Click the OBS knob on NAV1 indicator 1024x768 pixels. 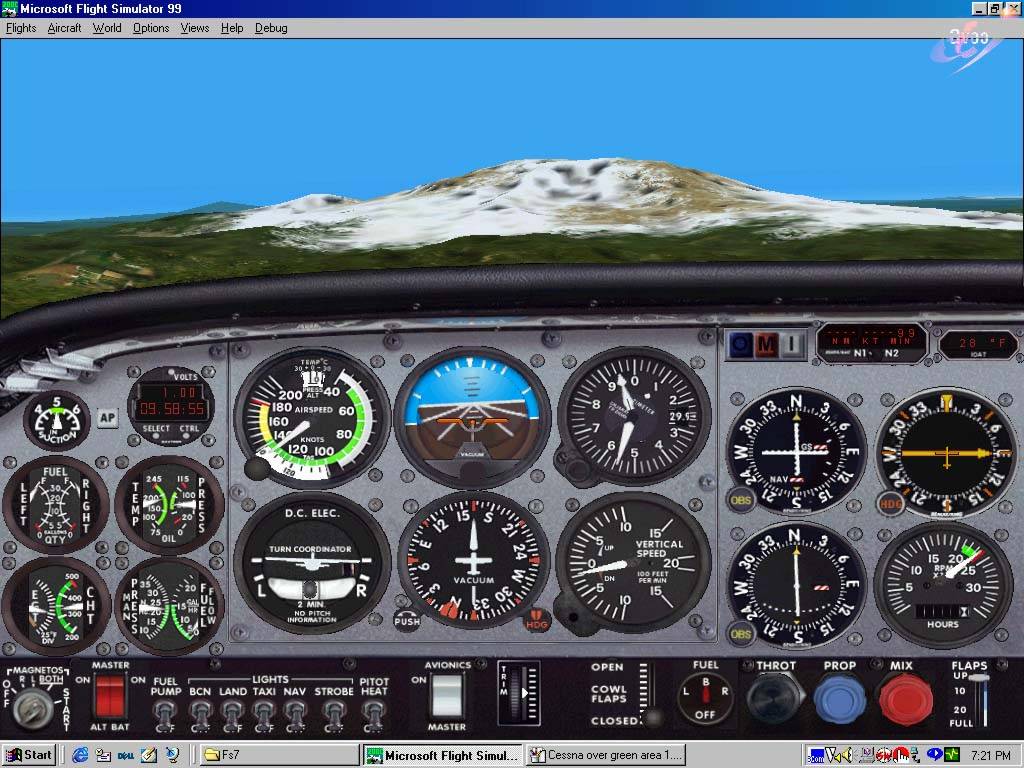741,500
